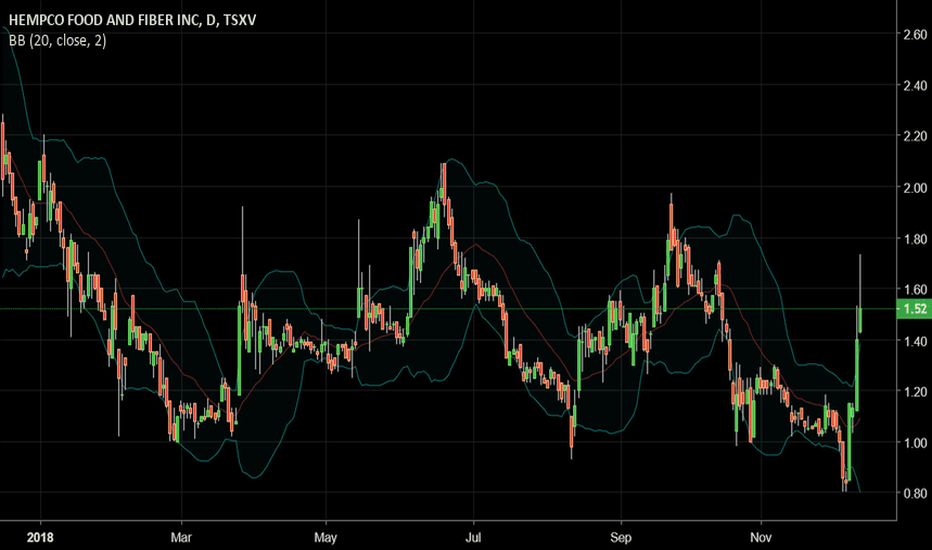932x550 pixels.
Task: Click the 2.60 price axis label
Action: [x=915, y=34]
